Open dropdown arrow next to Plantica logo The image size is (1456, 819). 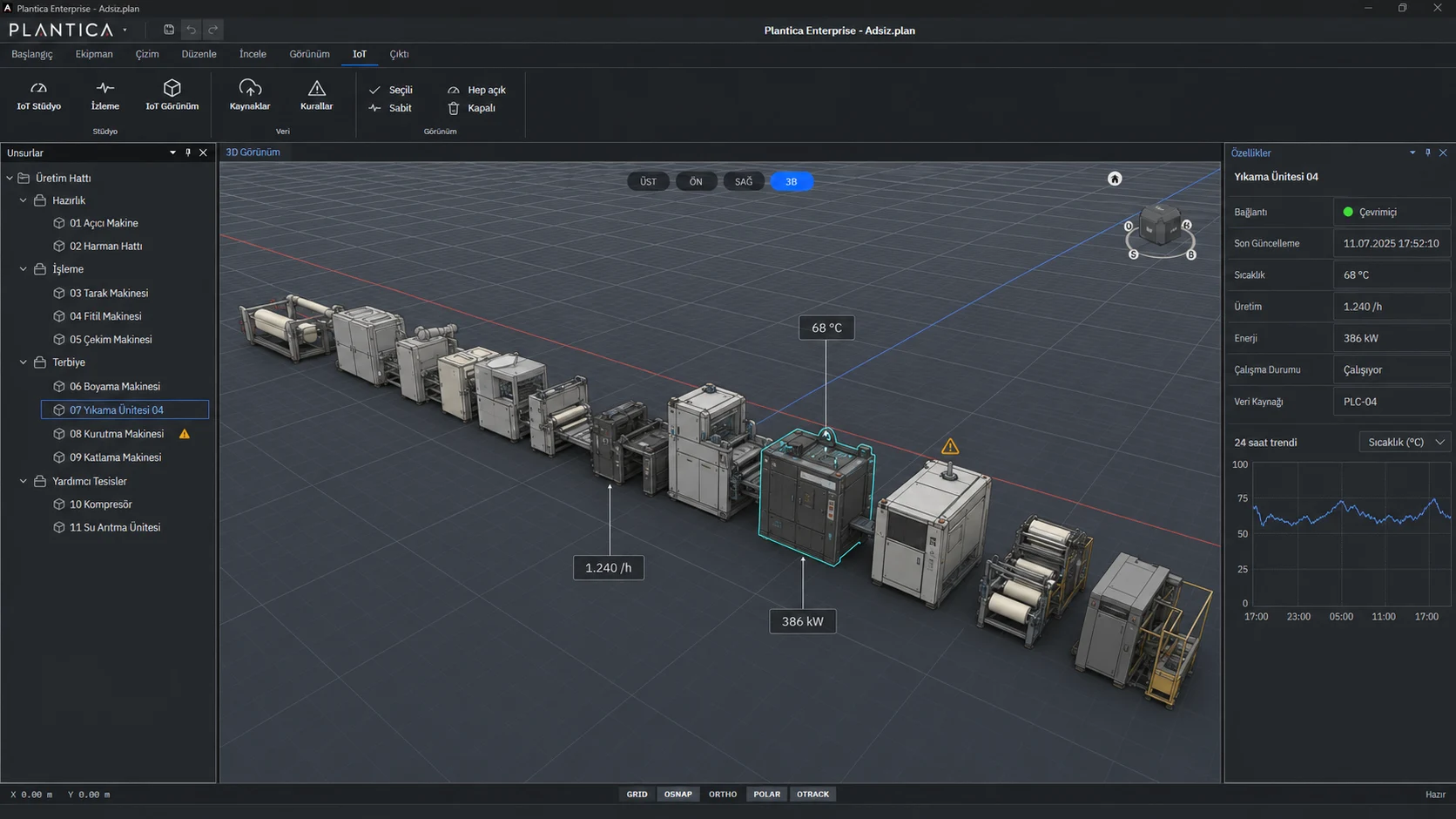coord(125,30)
